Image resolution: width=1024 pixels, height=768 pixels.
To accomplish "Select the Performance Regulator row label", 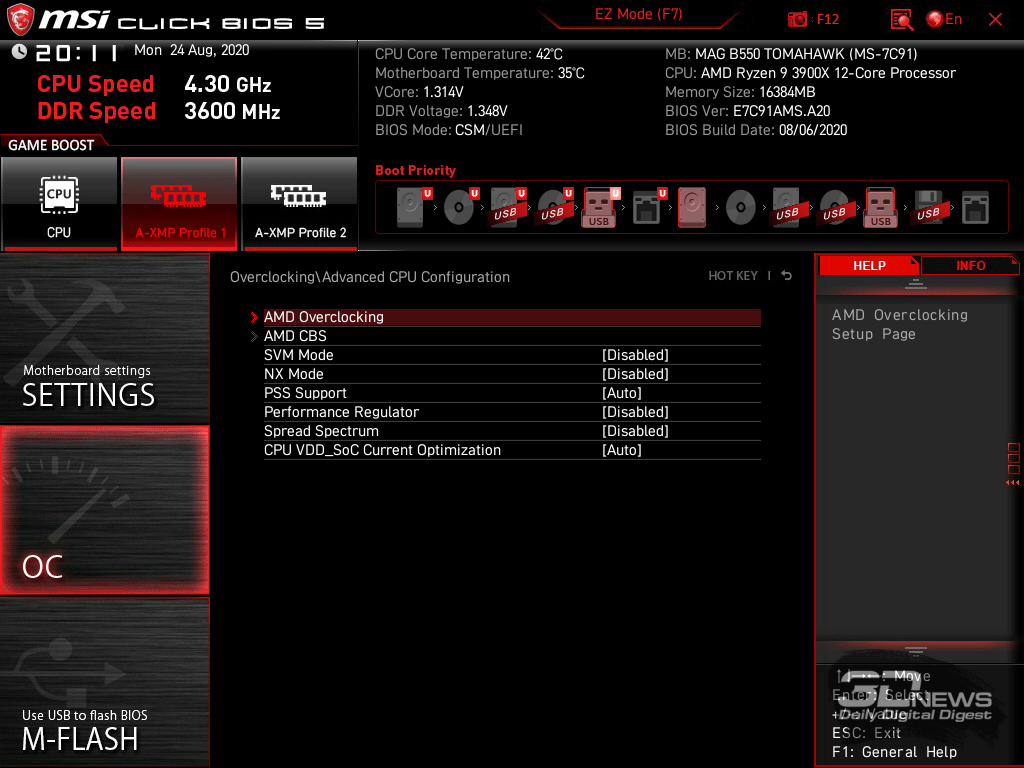I will click(x=341, y=411).
